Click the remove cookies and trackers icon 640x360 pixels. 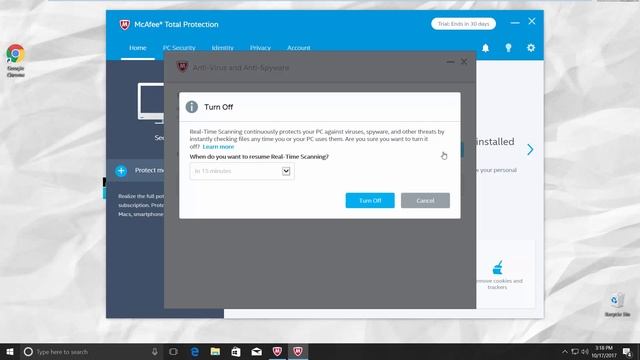point(497,268)
